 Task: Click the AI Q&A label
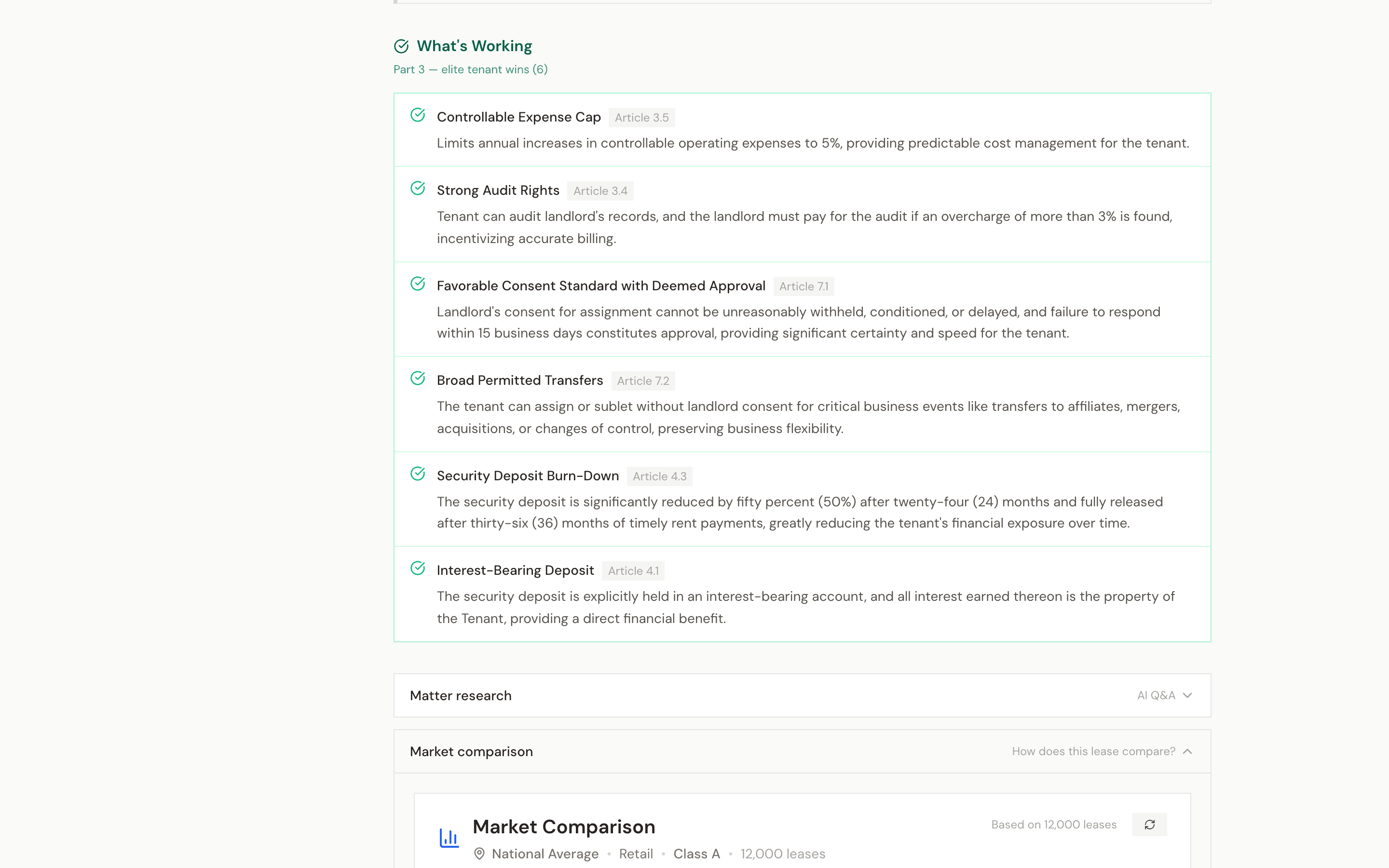tap(1156, 695)
